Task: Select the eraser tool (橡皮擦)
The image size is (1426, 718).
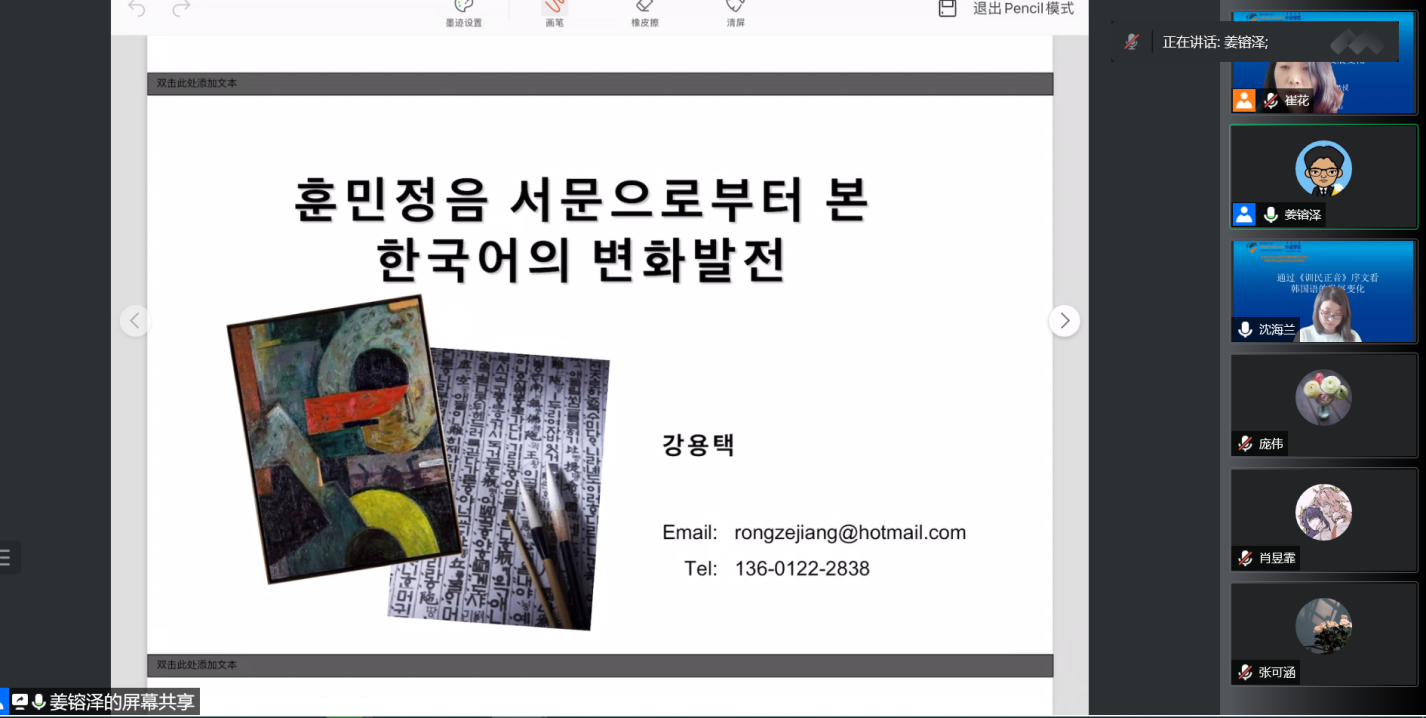Action: 645,10
